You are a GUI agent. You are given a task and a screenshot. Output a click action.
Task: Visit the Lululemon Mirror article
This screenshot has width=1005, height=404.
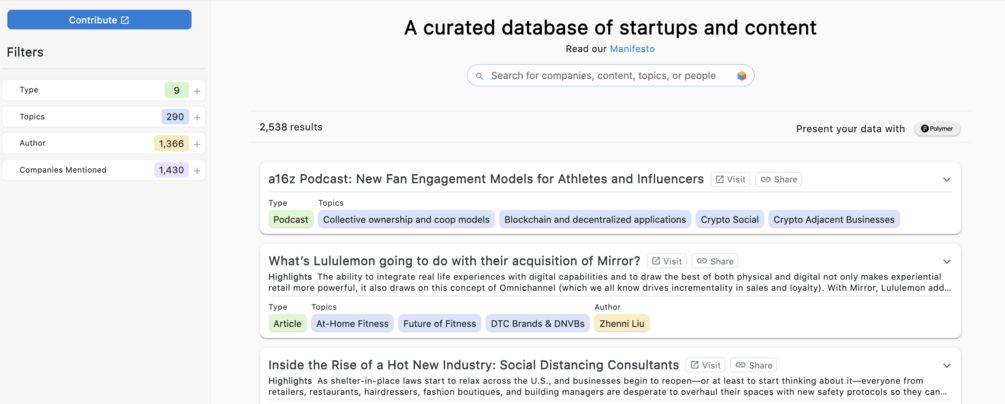pyautogui.click(x=666, y=261)
